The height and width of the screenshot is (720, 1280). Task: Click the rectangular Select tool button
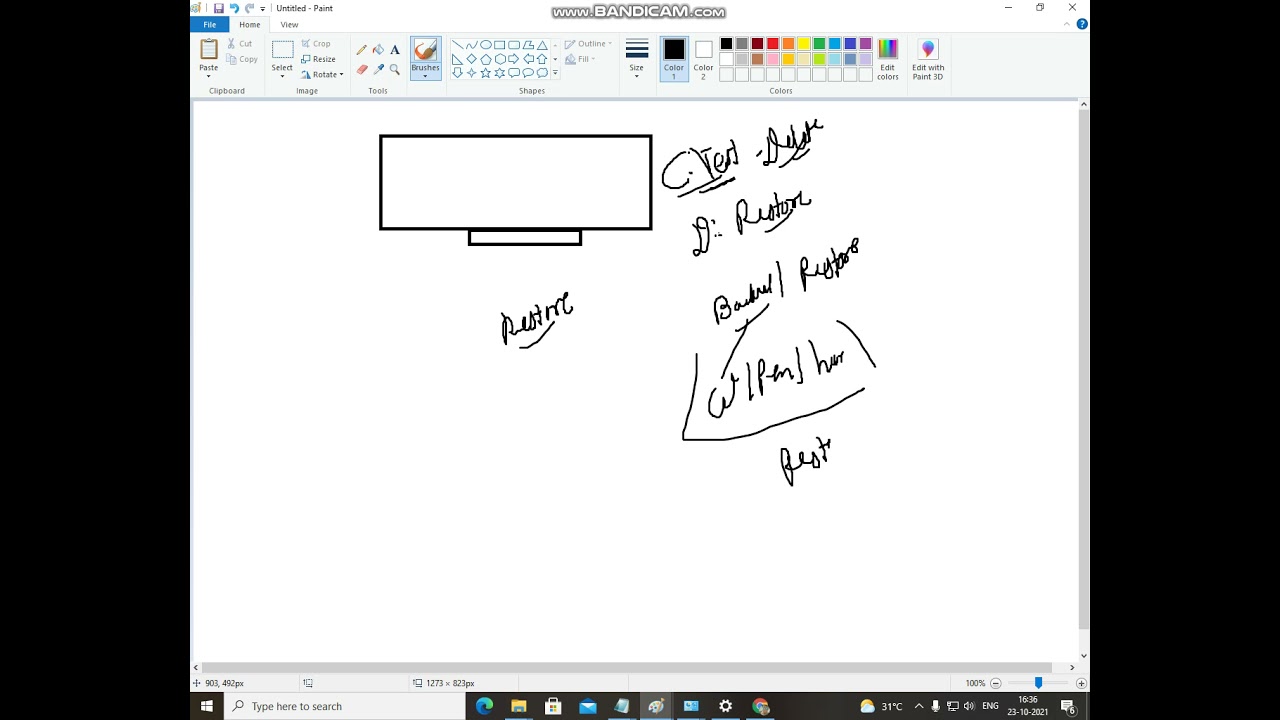[282, 50]
